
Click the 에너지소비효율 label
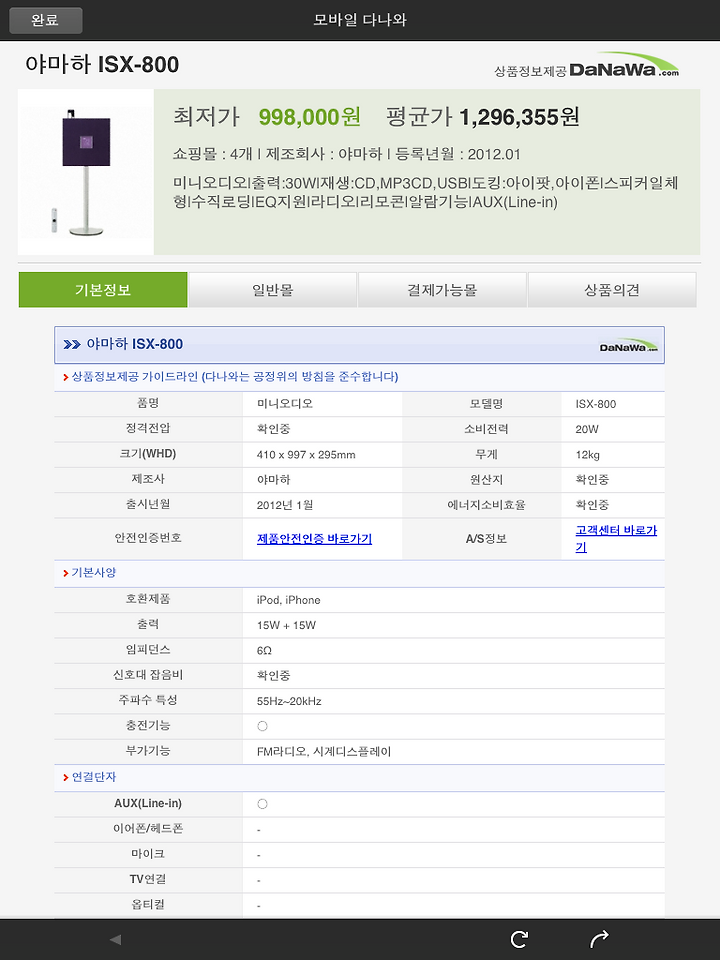pos(486,505)
